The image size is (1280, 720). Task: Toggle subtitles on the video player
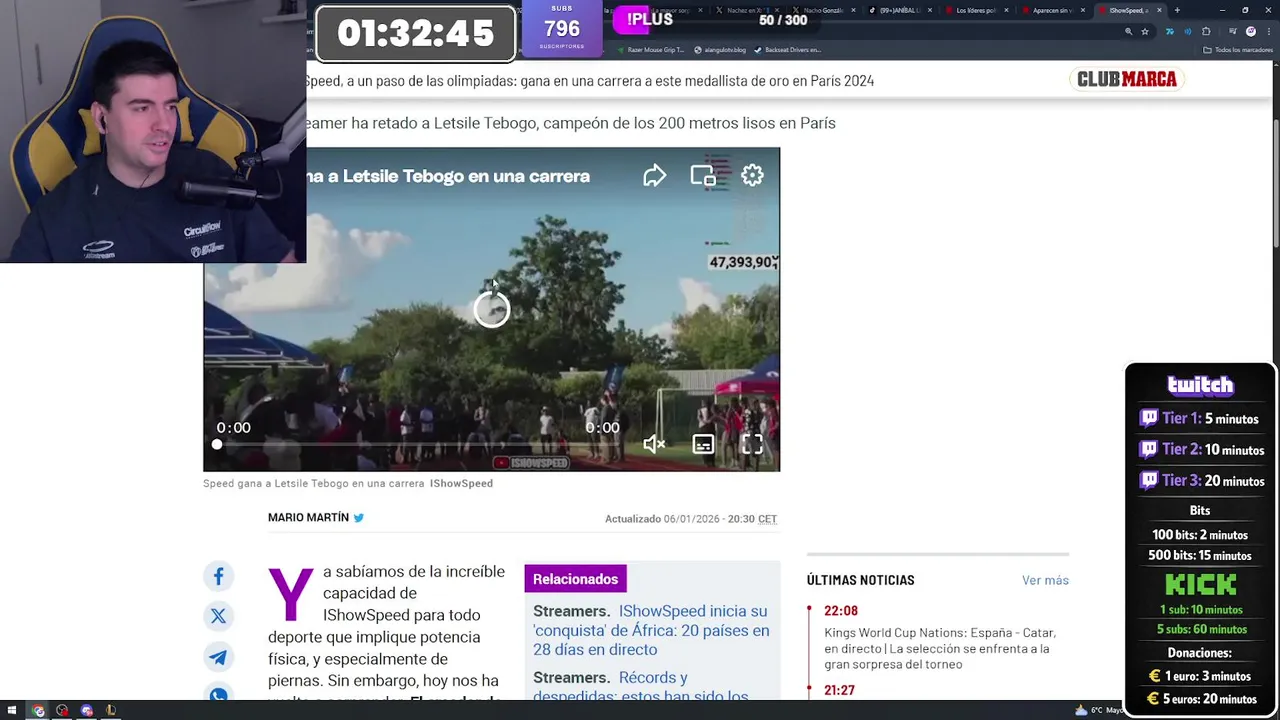[x=703, y=444]
